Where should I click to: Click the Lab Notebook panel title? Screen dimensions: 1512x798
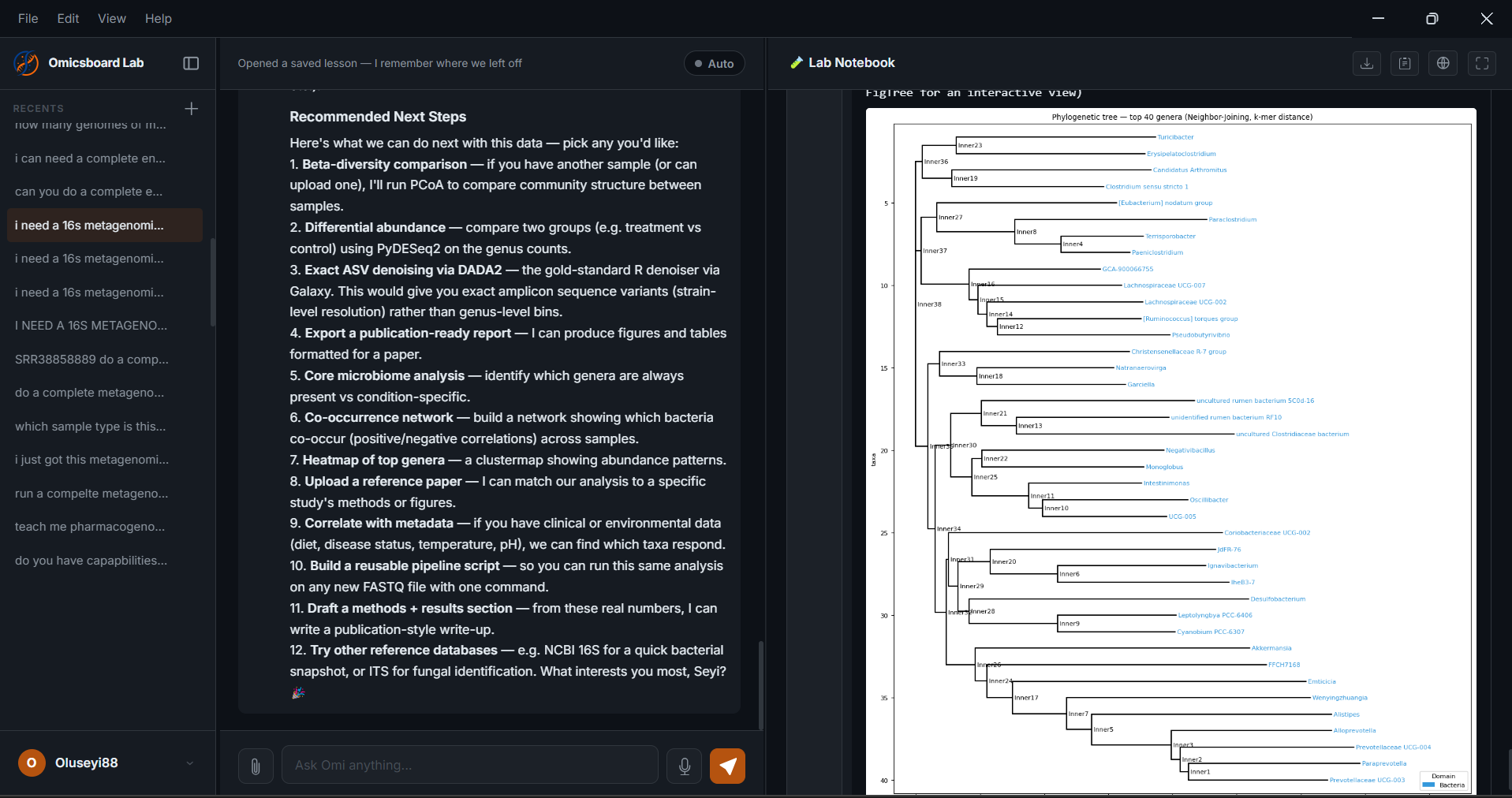click(852, 63)
